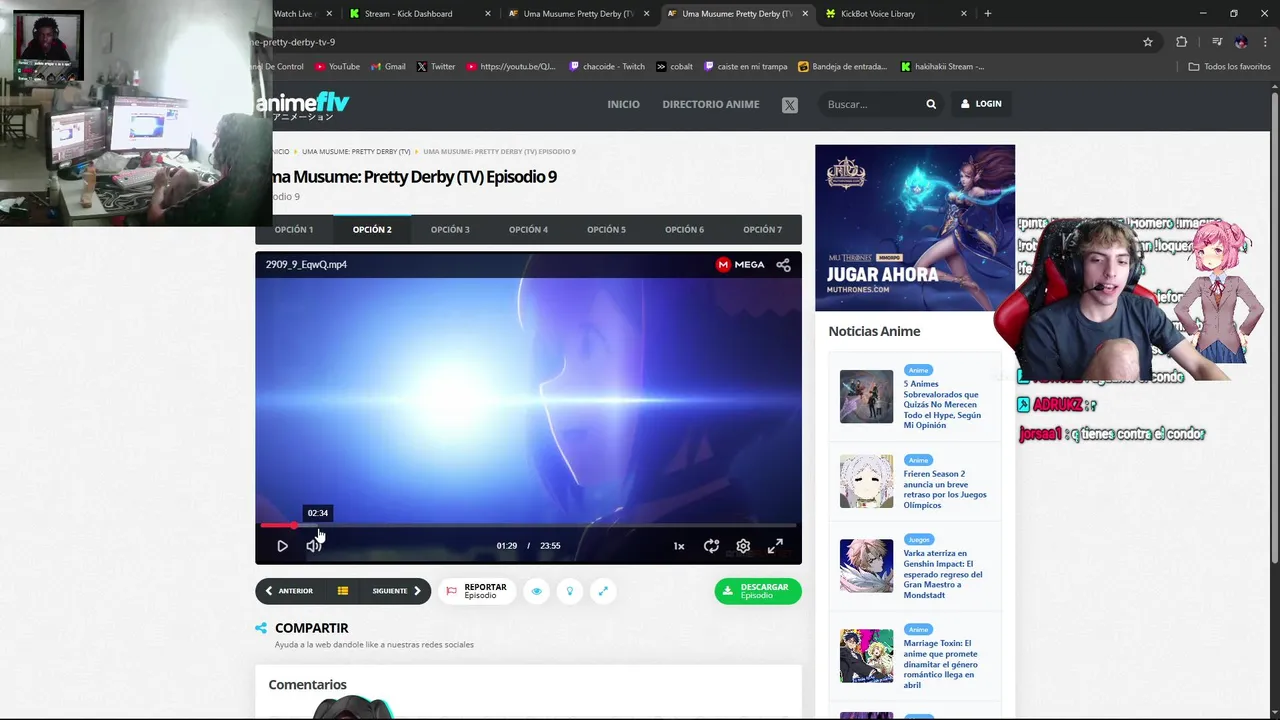Click the LOGIN button
Image resolution: width=1280 pixels, height=720 pixels.
[x=981, y=104]
